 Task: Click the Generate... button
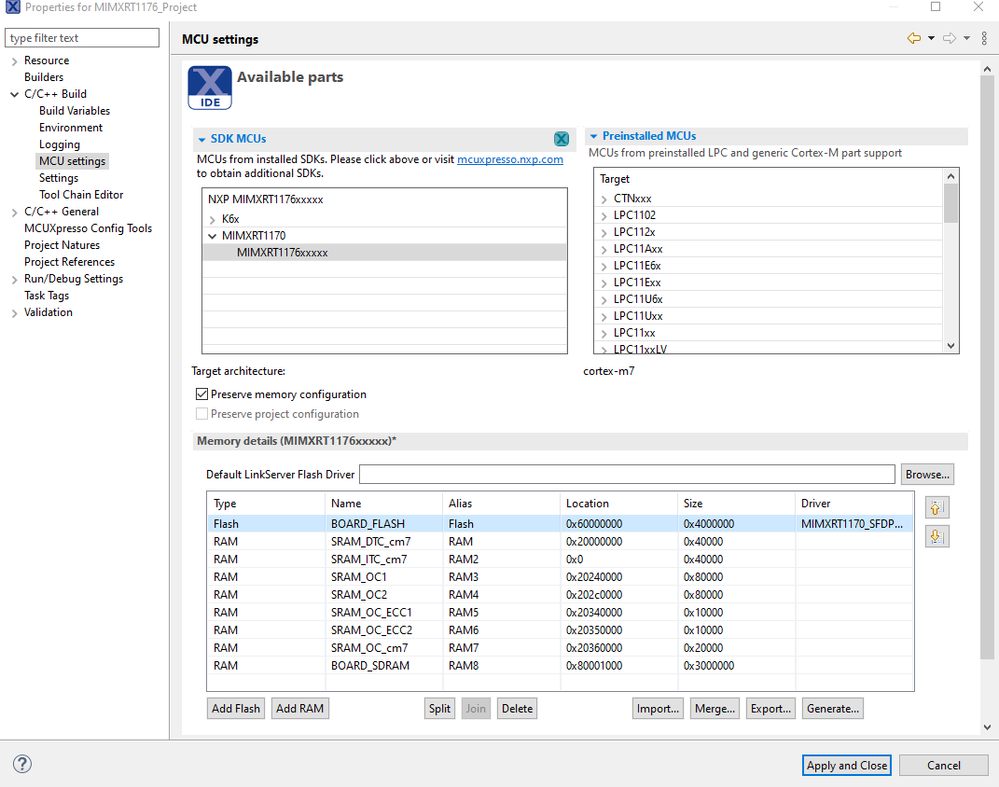click(x=833, y=709)
